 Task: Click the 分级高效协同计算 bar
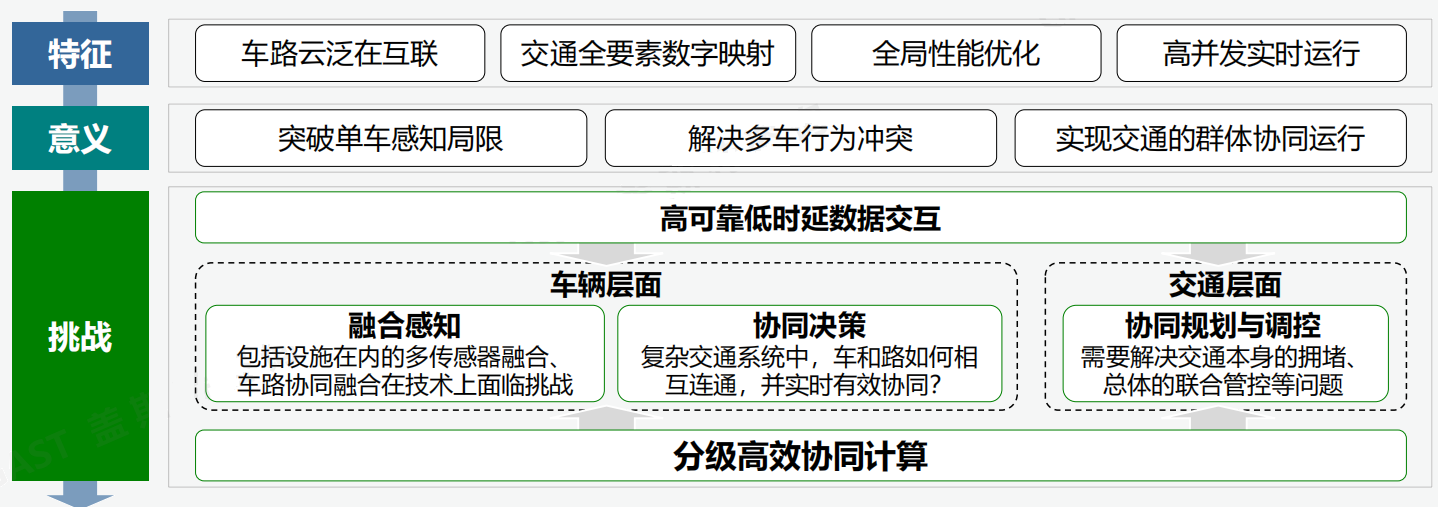[x=801, y=456]
